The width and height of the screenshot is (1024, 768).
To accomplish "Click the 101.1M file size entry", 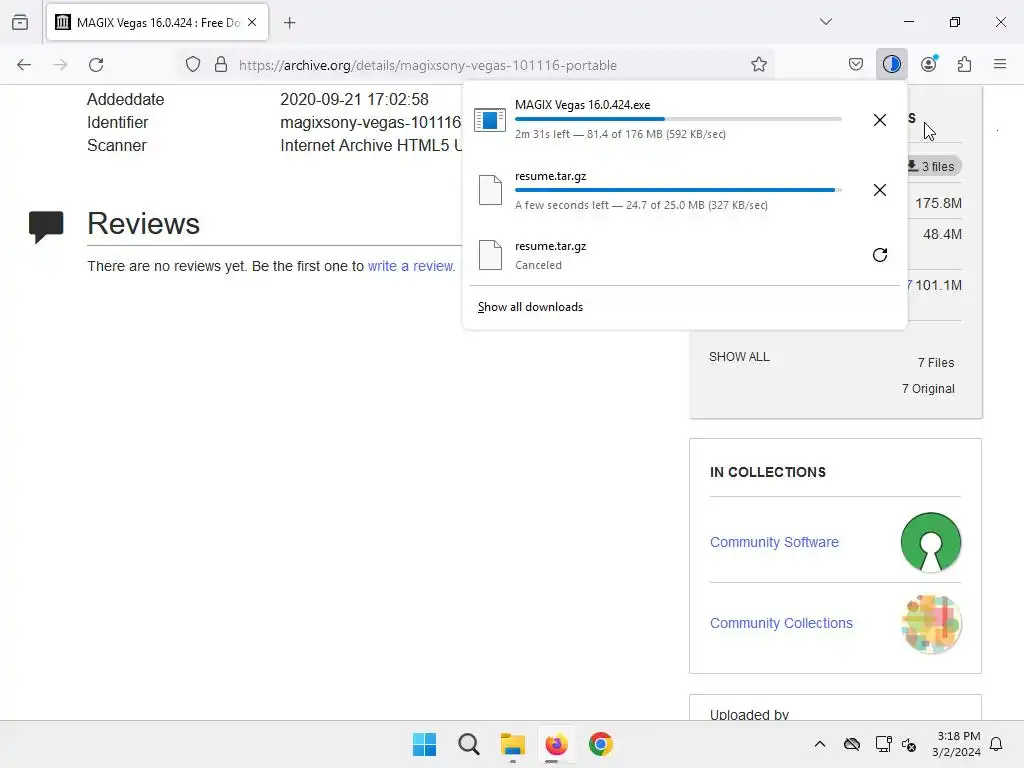I will click(x=938, y=285).
